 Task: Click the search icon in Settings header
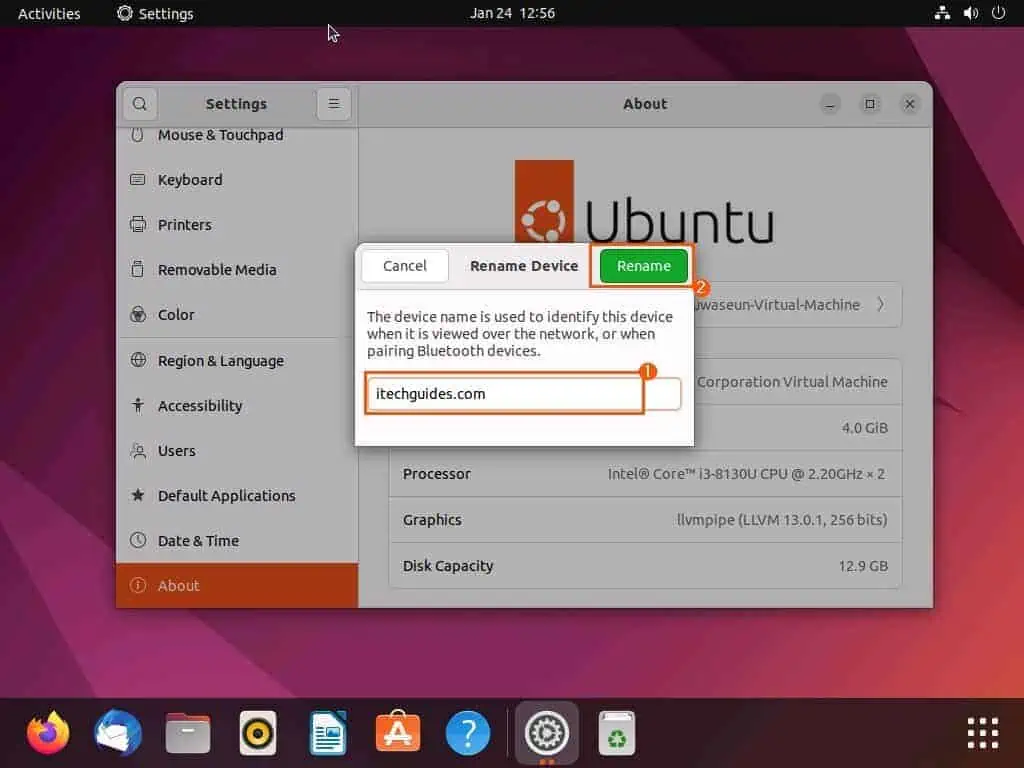(x=140, y=104)
